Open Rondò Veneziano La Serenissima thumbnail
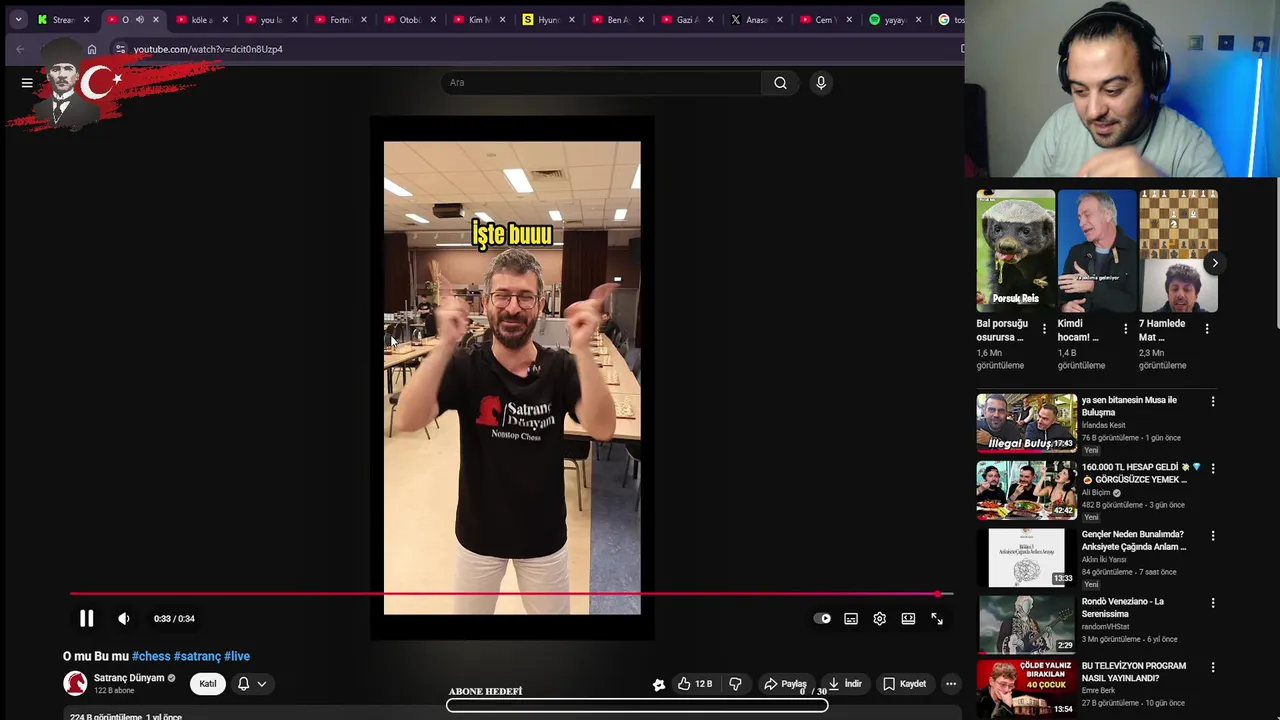The width and height of the screenshot is (1280, 720). (x=1027, y=624)
